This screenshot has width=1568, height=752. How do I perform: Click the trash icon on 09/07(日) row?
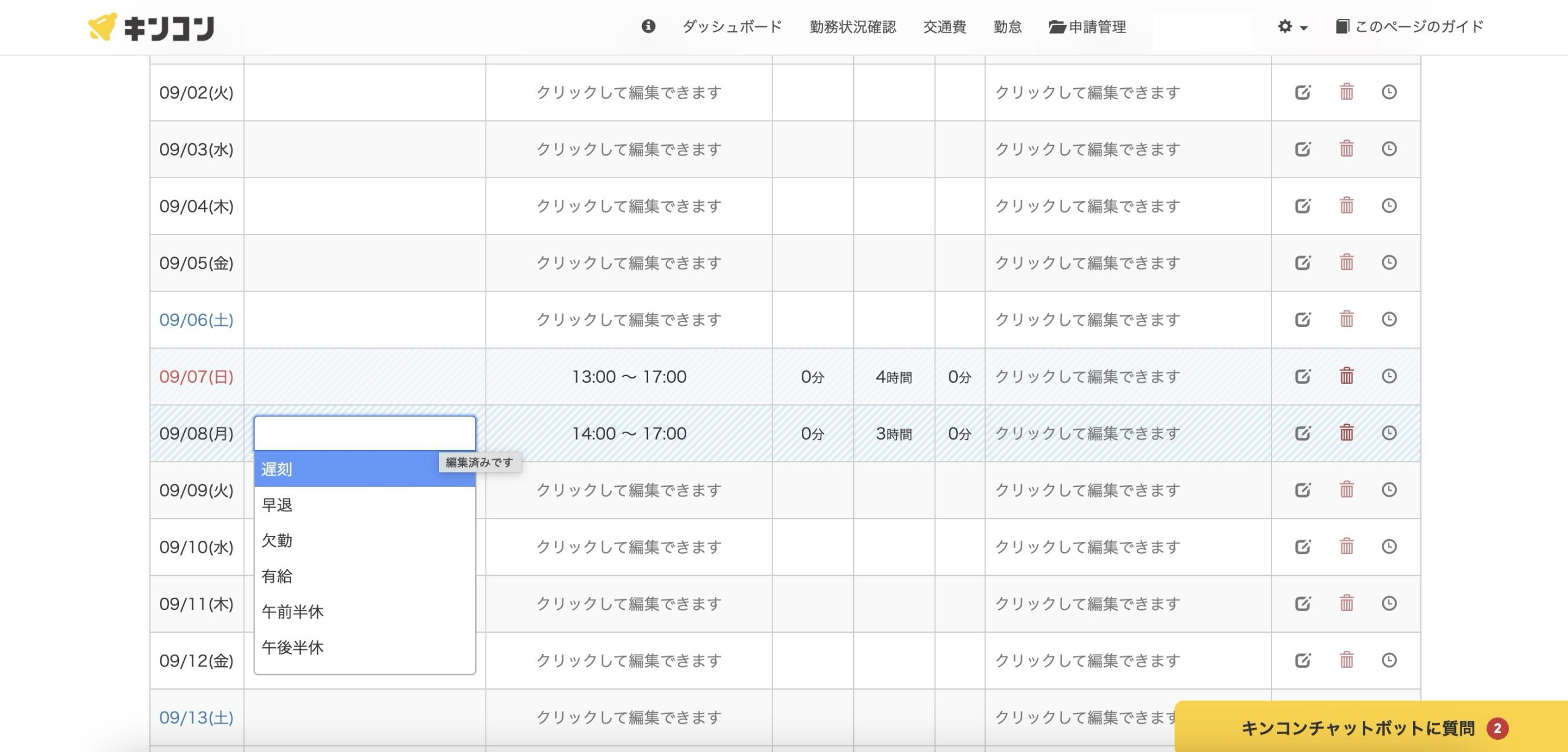point(1346,376)
